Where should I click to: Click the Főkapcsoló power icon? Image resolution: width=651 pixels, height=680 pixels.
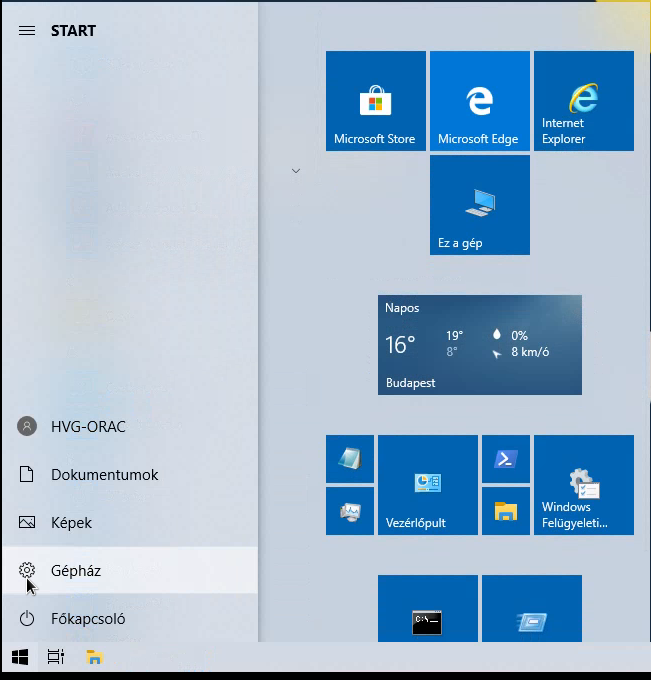27,618
